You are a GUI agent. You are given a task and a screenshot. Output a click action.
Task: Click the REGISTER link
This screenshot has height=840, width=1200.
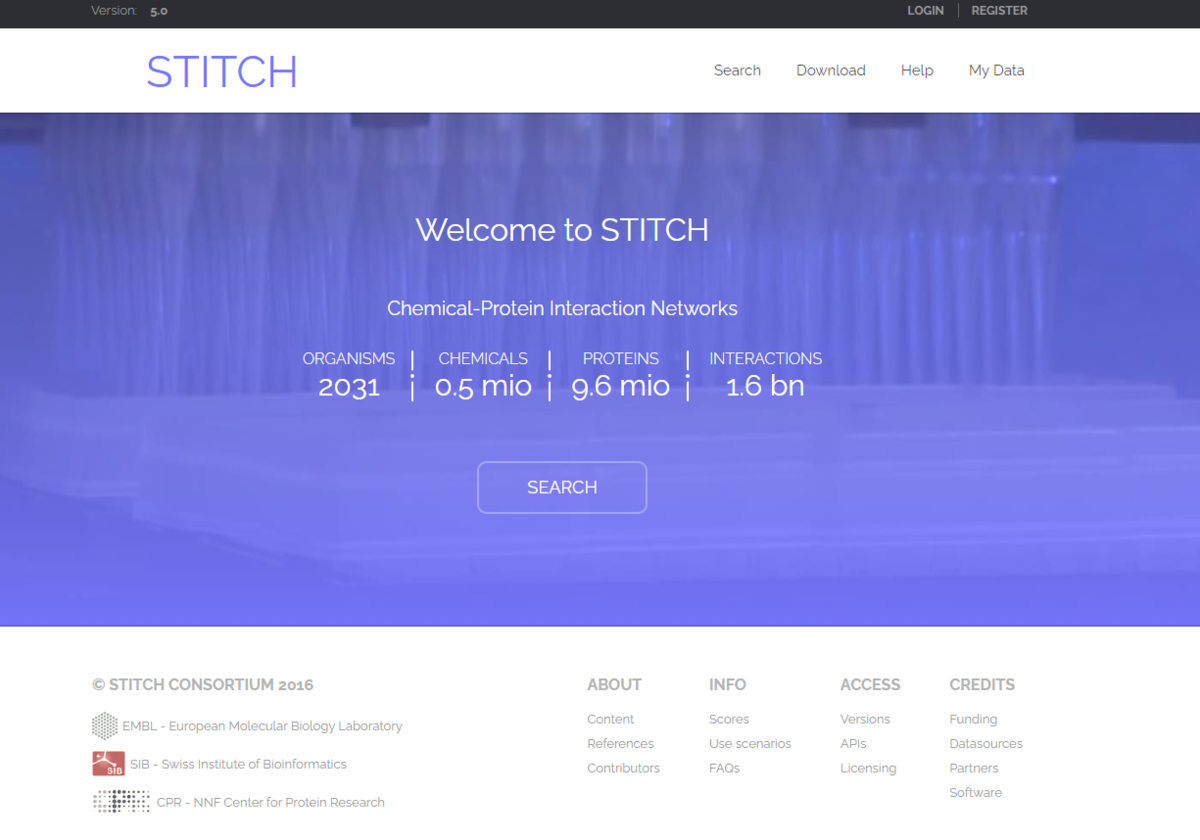point(999,10)
